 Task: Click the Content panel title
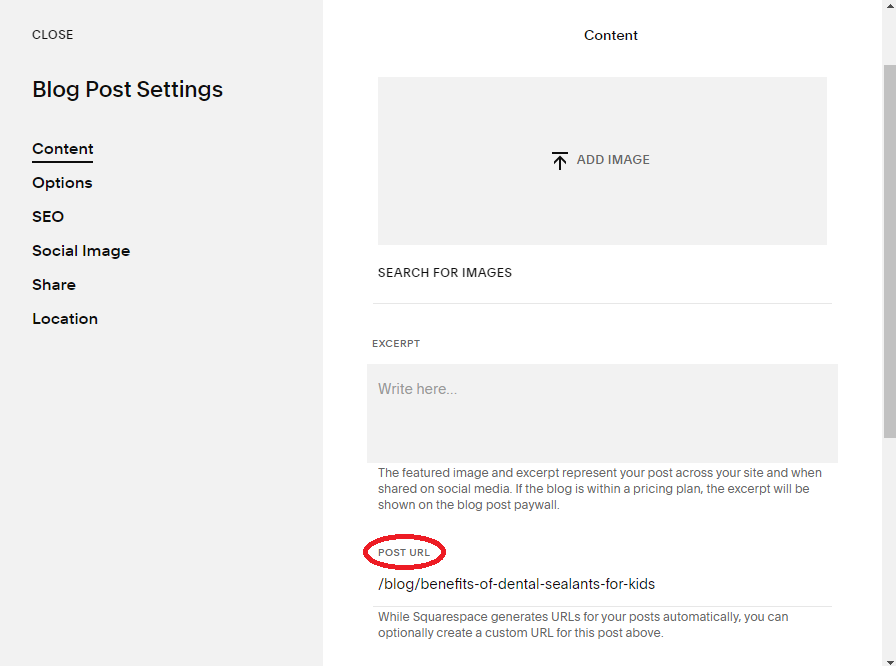[610, 35]
